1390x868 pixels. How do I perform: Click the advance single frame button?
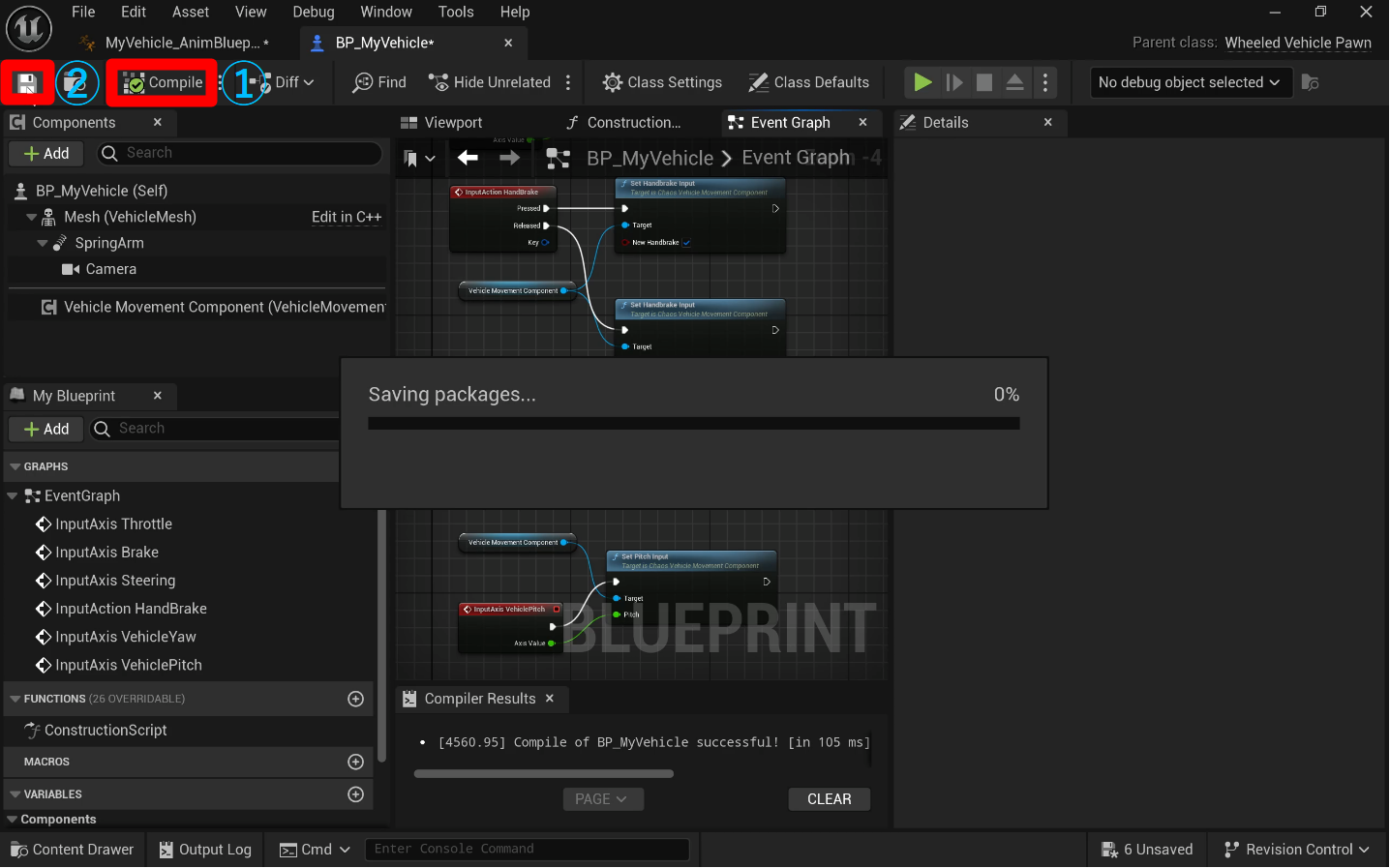tap(954, 83)
